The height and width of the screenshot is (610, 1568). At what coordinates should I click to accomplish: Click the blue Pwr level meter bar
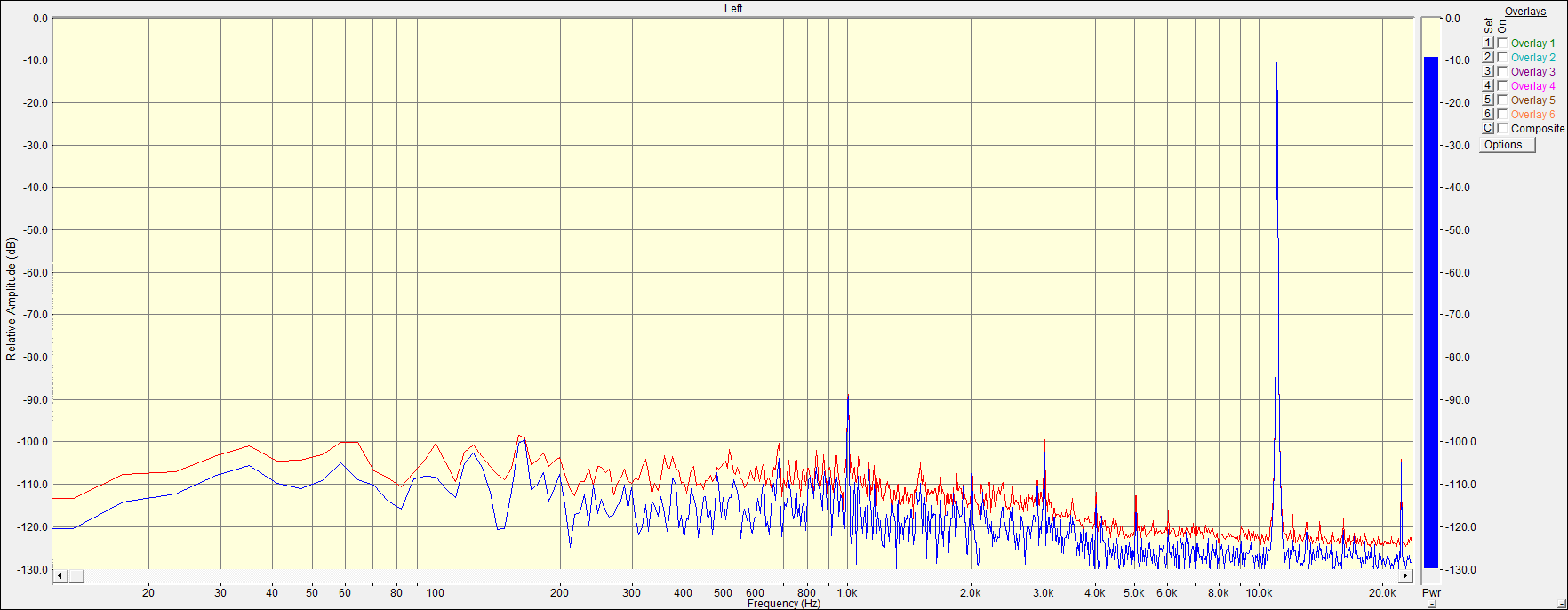coord(1430,312)
